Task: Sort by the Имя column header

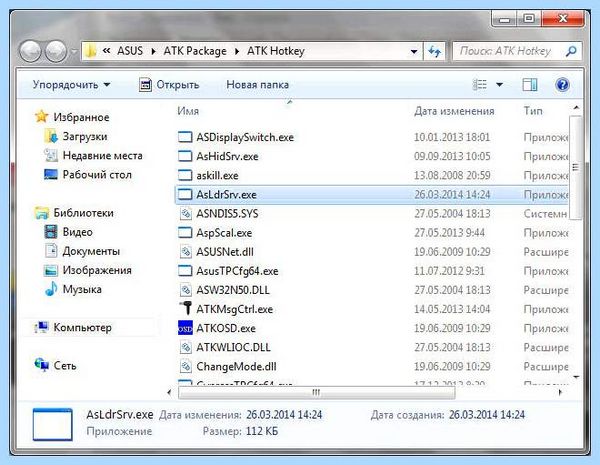Action: click(x=188, y=111)
